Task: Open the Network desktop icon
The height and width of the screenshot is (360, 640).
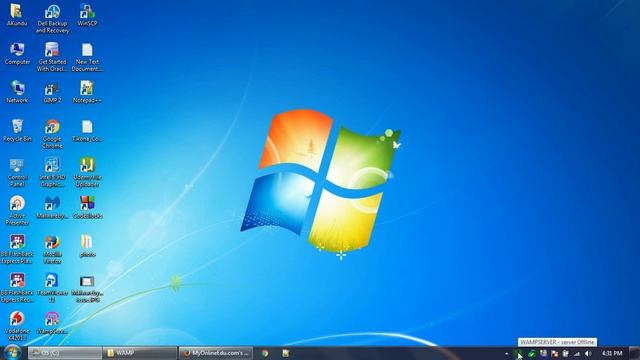Action: coord(17,92)
